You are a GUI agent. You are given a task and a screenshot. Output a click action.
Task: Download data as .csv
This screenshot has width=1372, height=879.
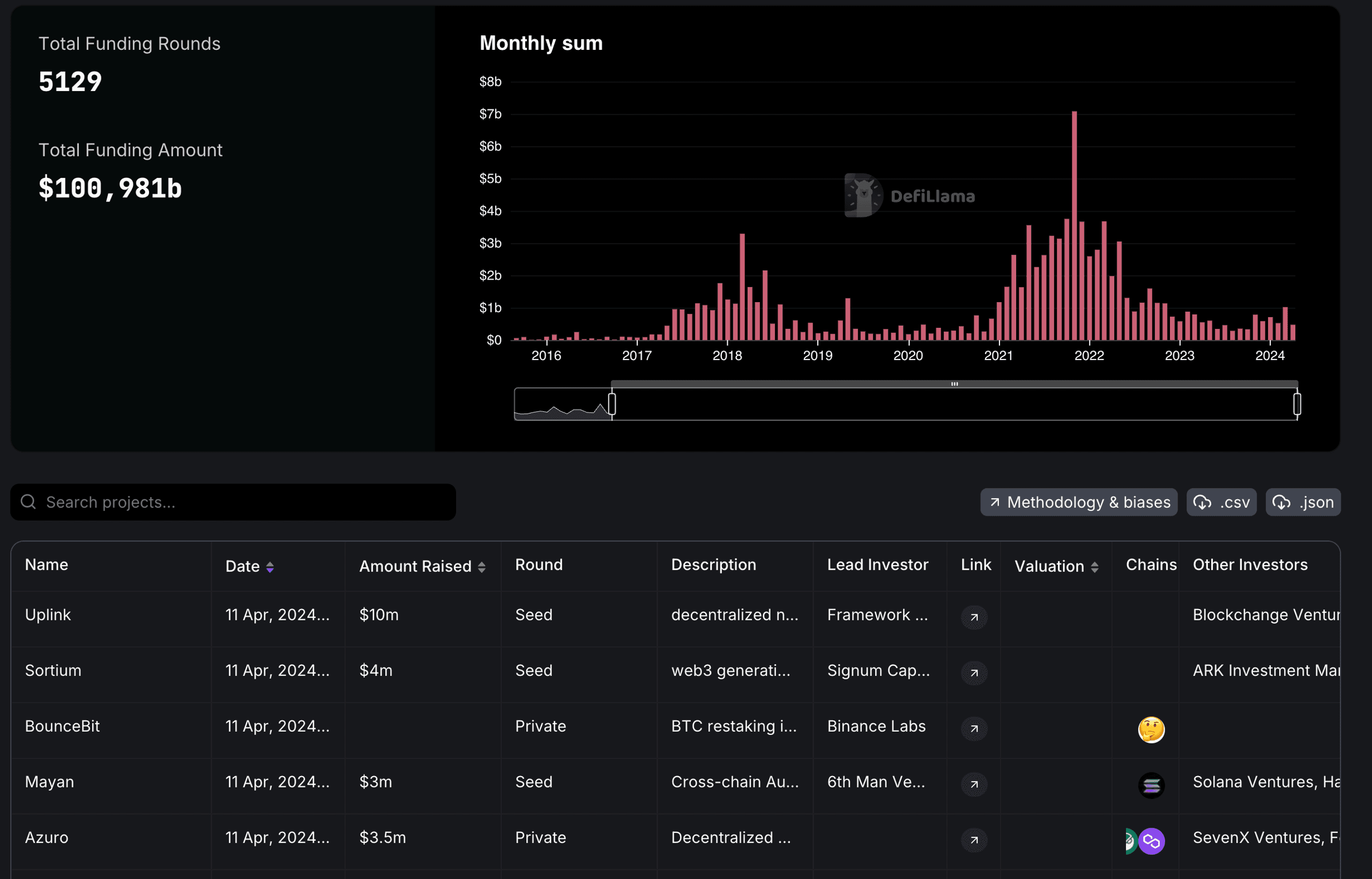(x=1221, y=502)
